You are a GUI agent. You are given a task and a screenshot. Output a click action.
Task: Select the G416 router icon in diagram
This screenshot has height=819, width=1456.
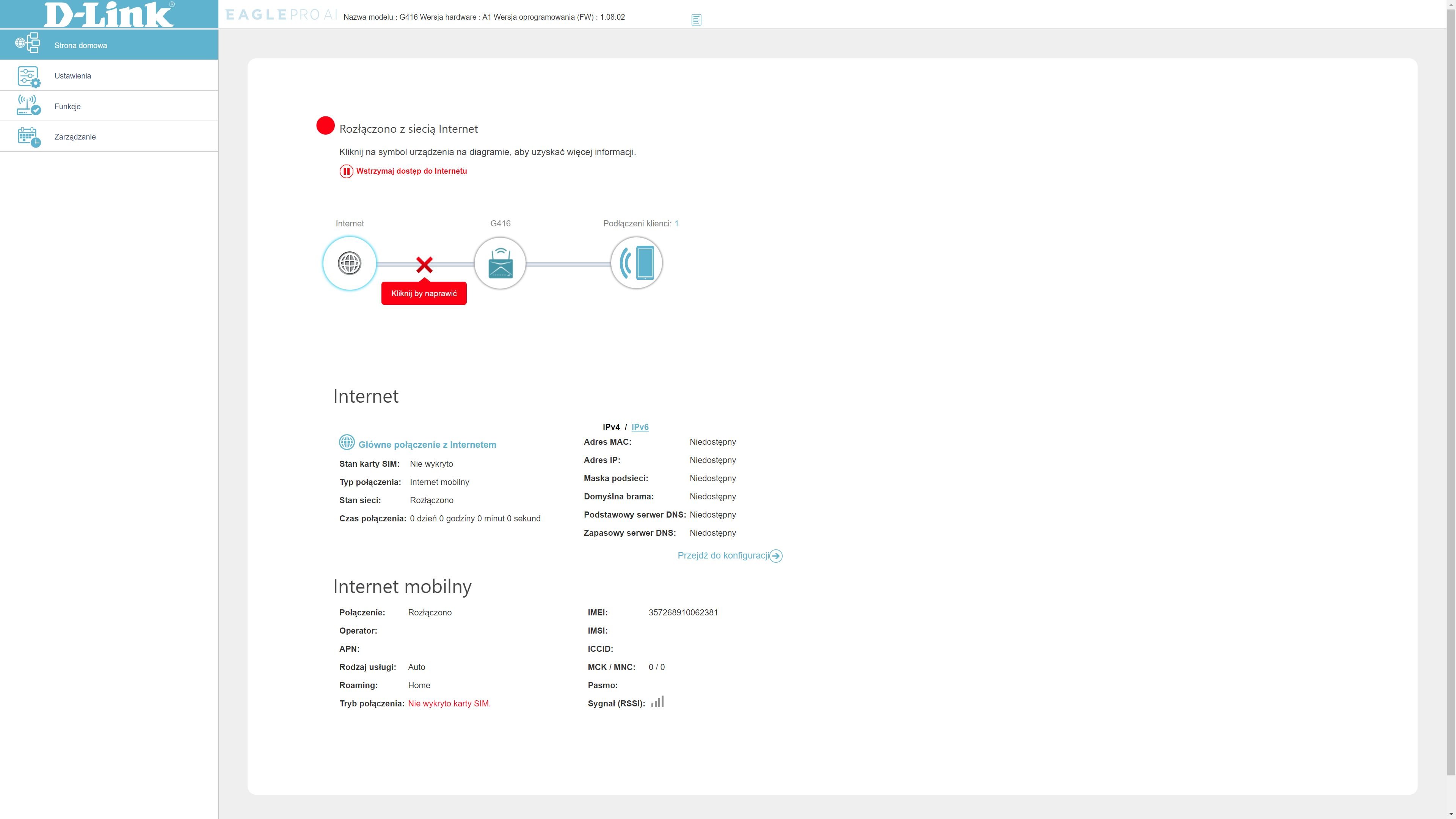tap(500, 264)
